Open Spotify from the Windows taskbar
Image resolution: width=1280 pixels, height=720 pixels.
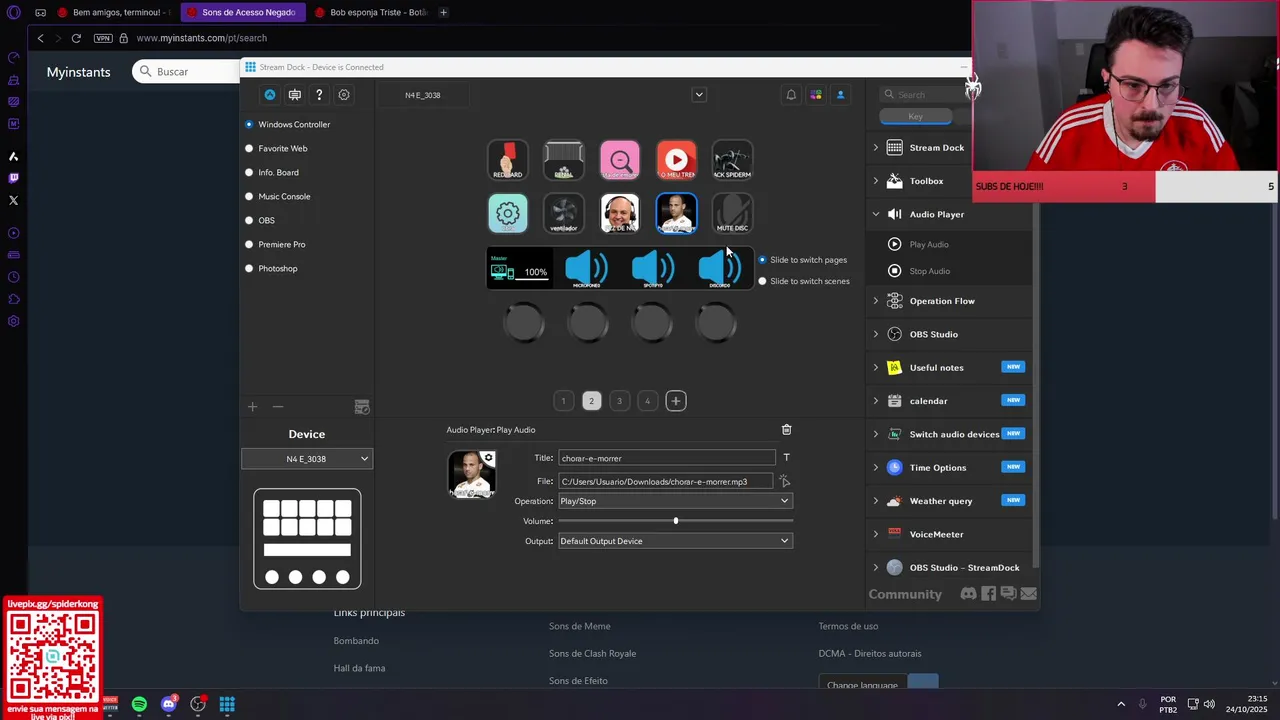tap(139, 704)
